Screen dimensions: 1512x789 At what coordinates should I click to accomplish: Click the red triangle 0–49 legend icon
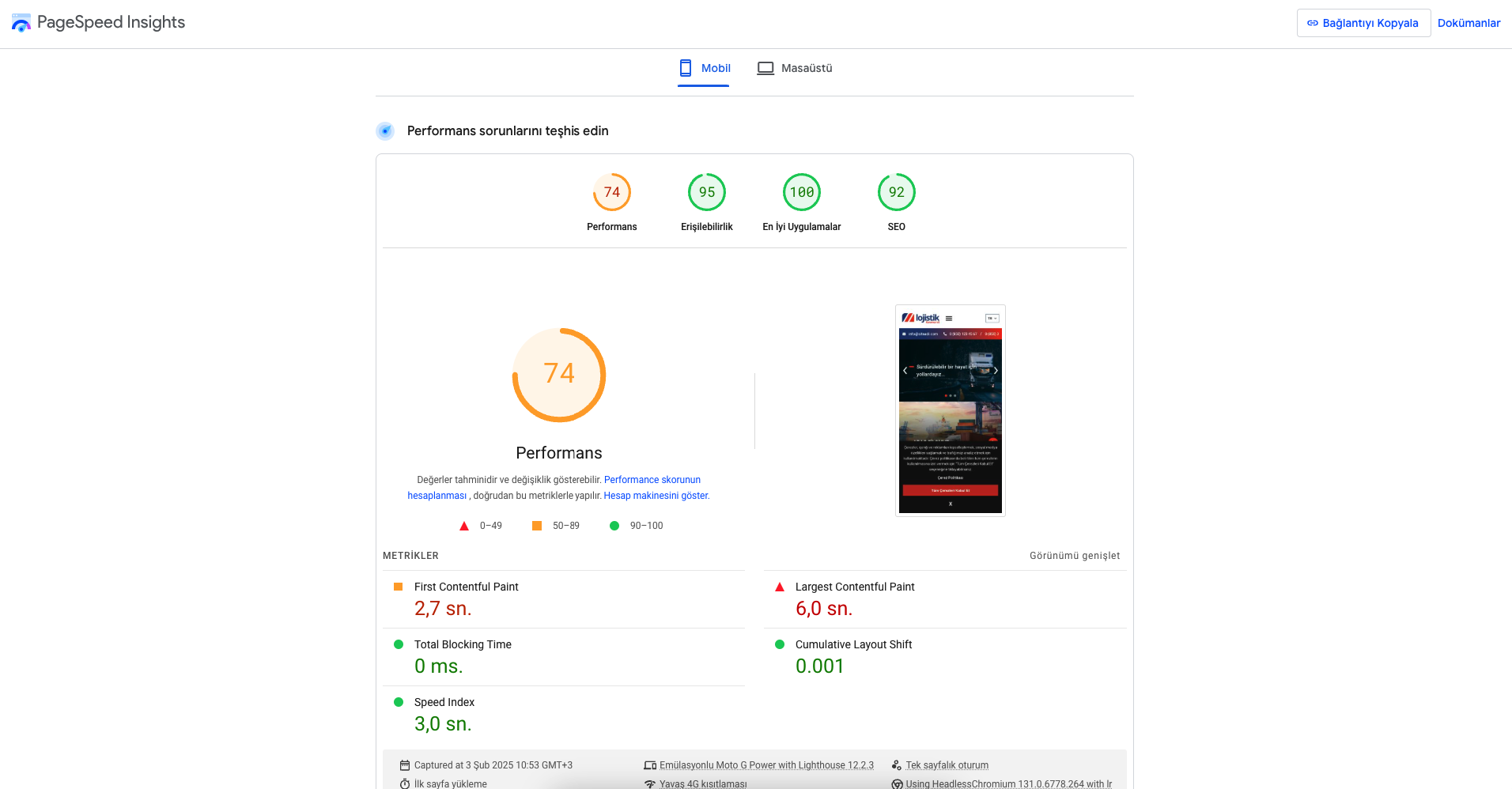pyautogui.click(x=464, y=526)
